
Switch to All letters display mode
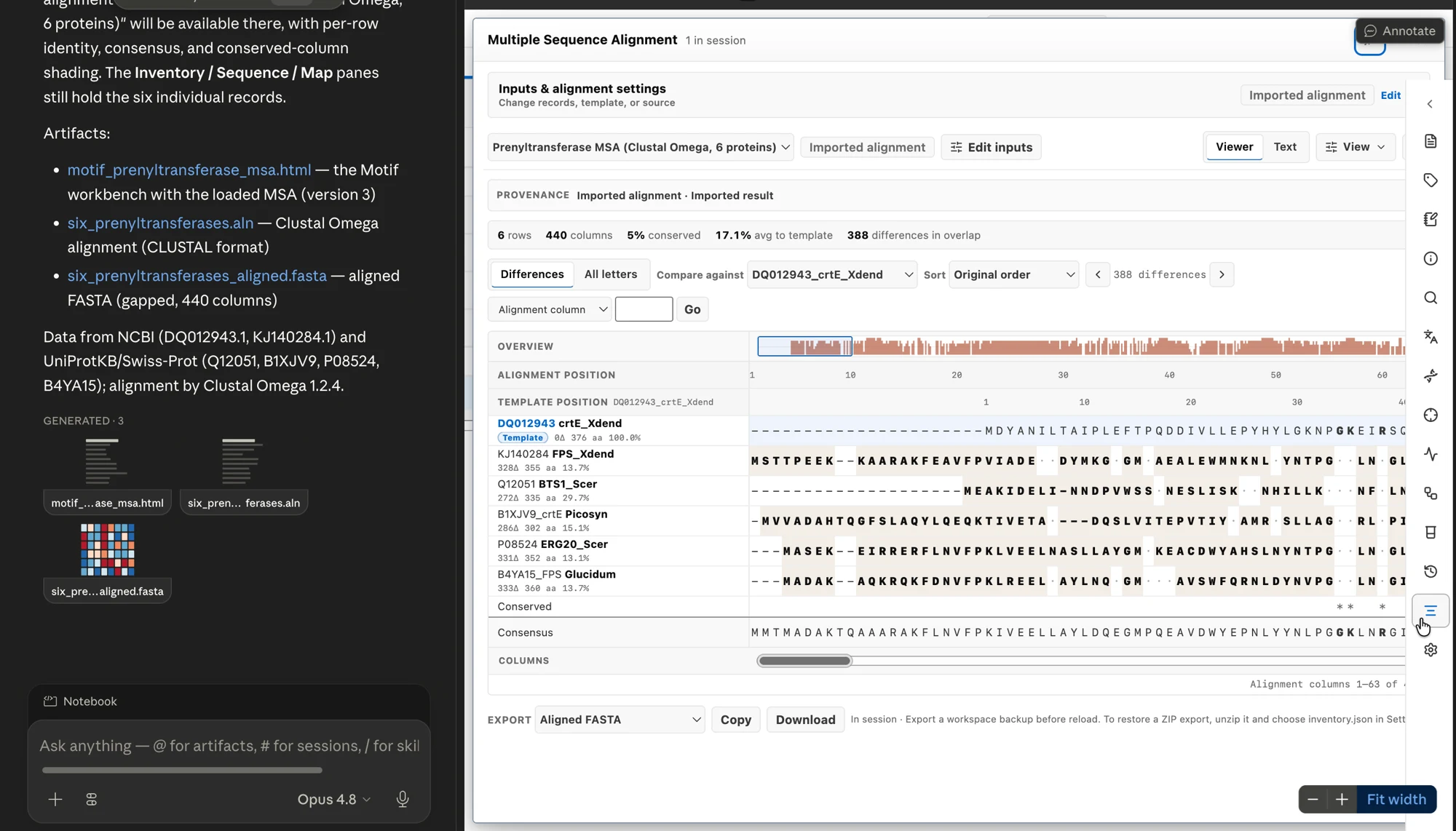click(611, 274)
